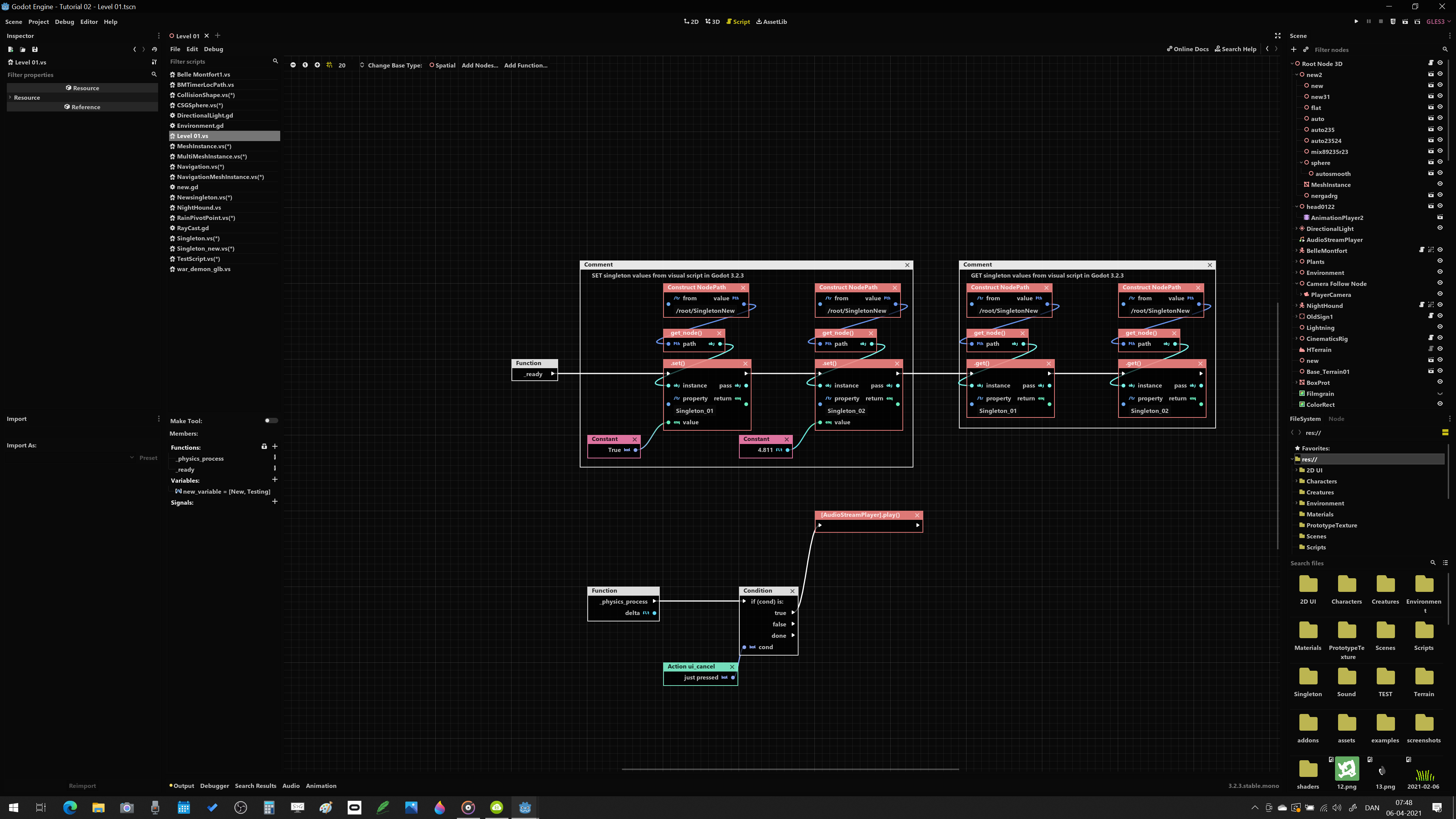Instance a child scene with the link icon
The image size is (1456, 819).
point(1305,50)
